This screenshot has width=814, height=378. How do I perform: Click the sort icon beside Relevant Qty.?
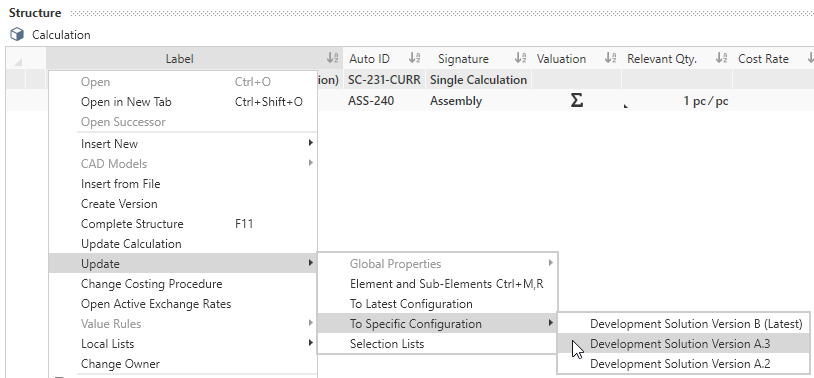[722, 58]
